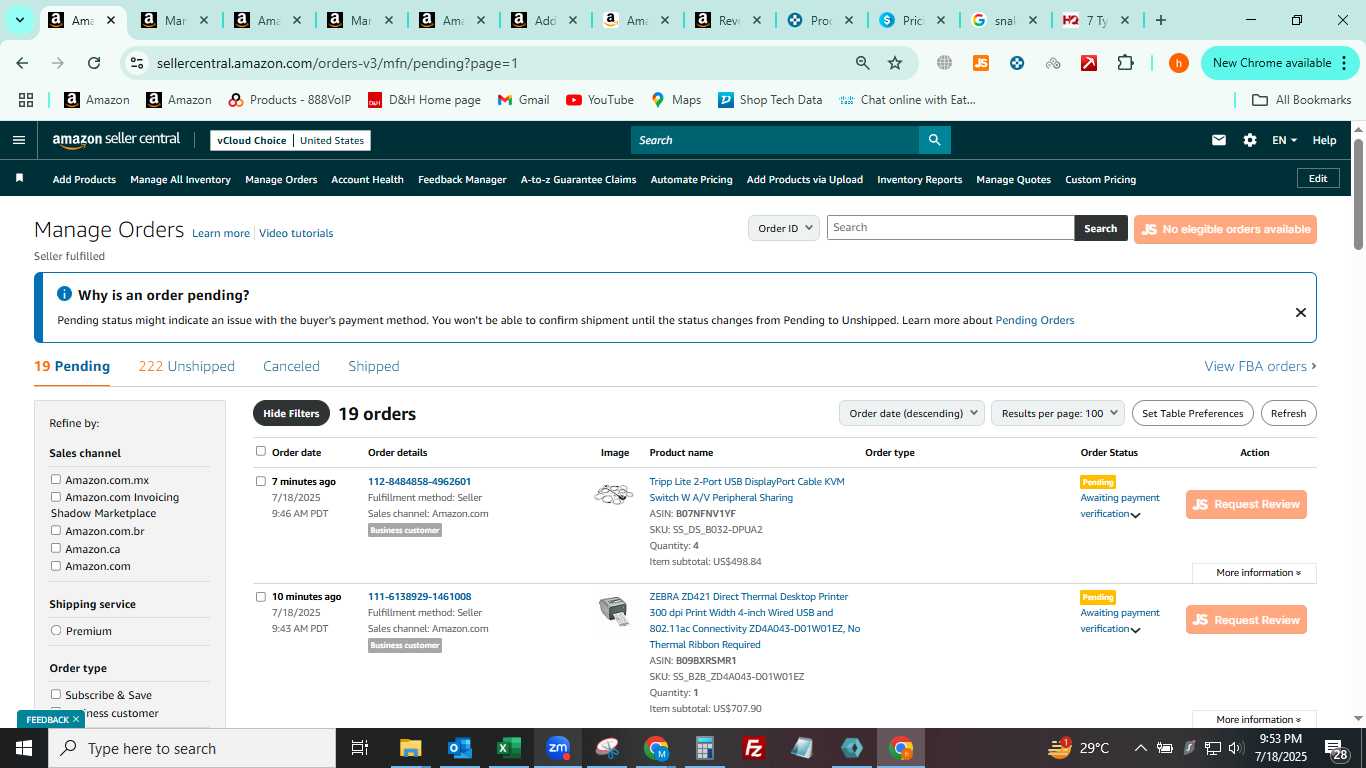The height and width of the screenshot is (768, 1366).
Task: Click the Amazon Seller Central logo
Action: tap(116, 140)
